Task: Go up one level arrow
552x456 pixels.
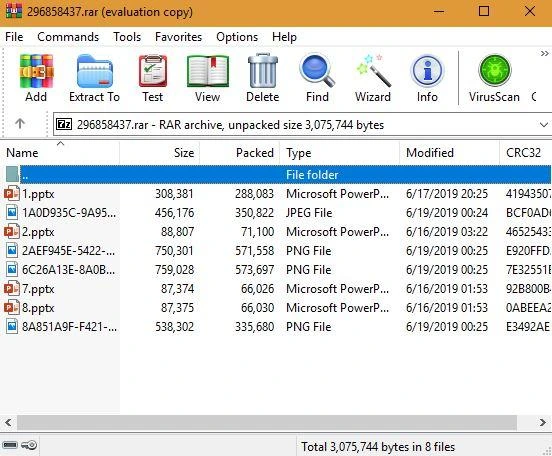Action: [20, 123]
